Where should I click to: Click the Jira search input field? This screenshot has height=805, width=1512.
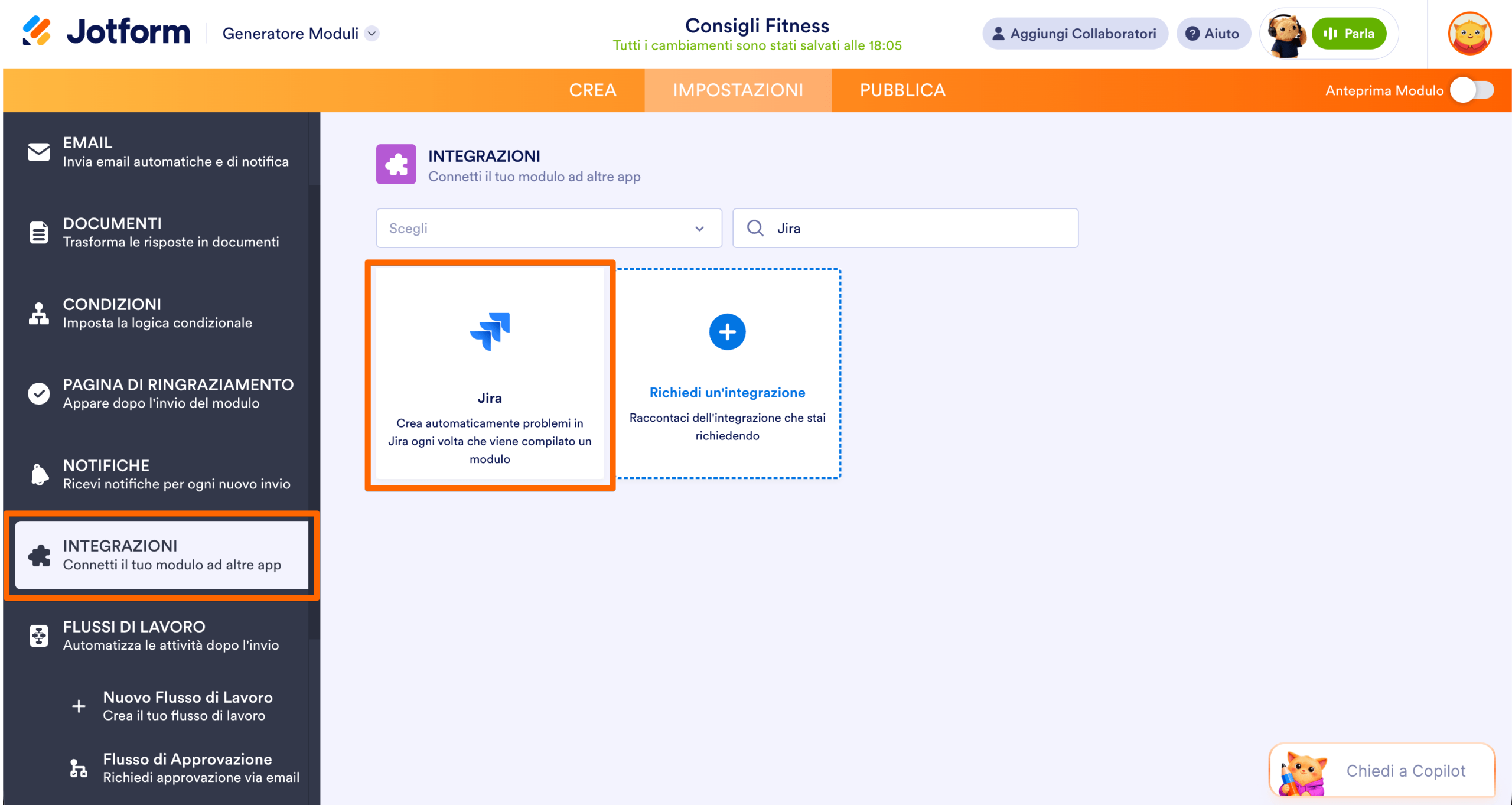pyautogui.click(x=905, y=228)
